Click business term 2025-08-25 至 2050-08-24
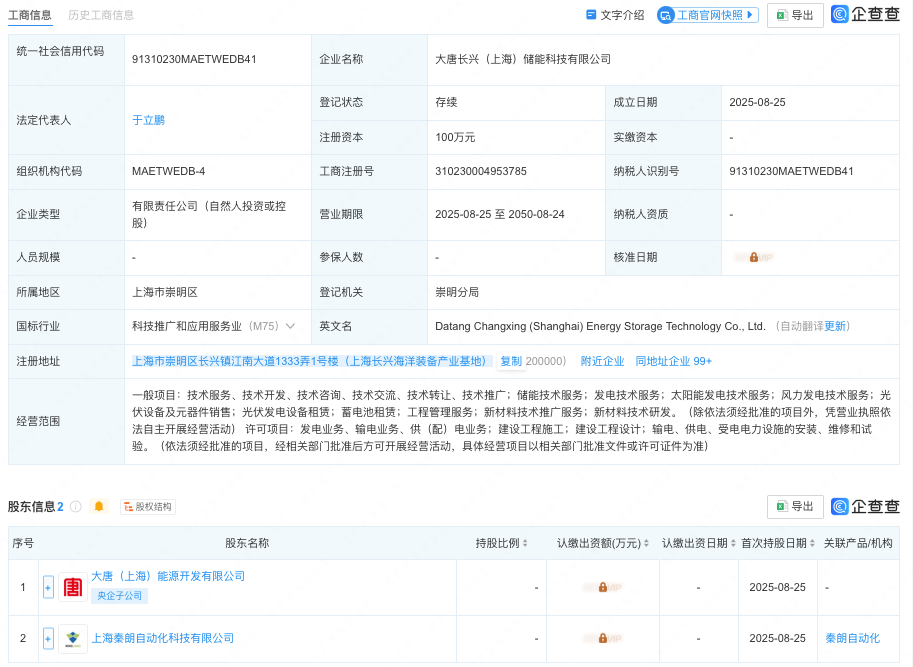 [x=500, y=214]
